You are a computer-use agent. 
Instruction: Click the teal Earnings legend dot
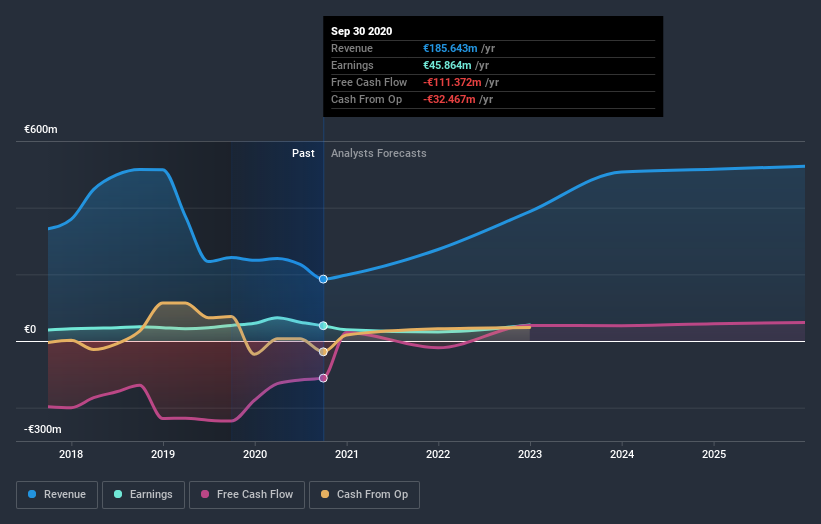click(x=118, y=494)
